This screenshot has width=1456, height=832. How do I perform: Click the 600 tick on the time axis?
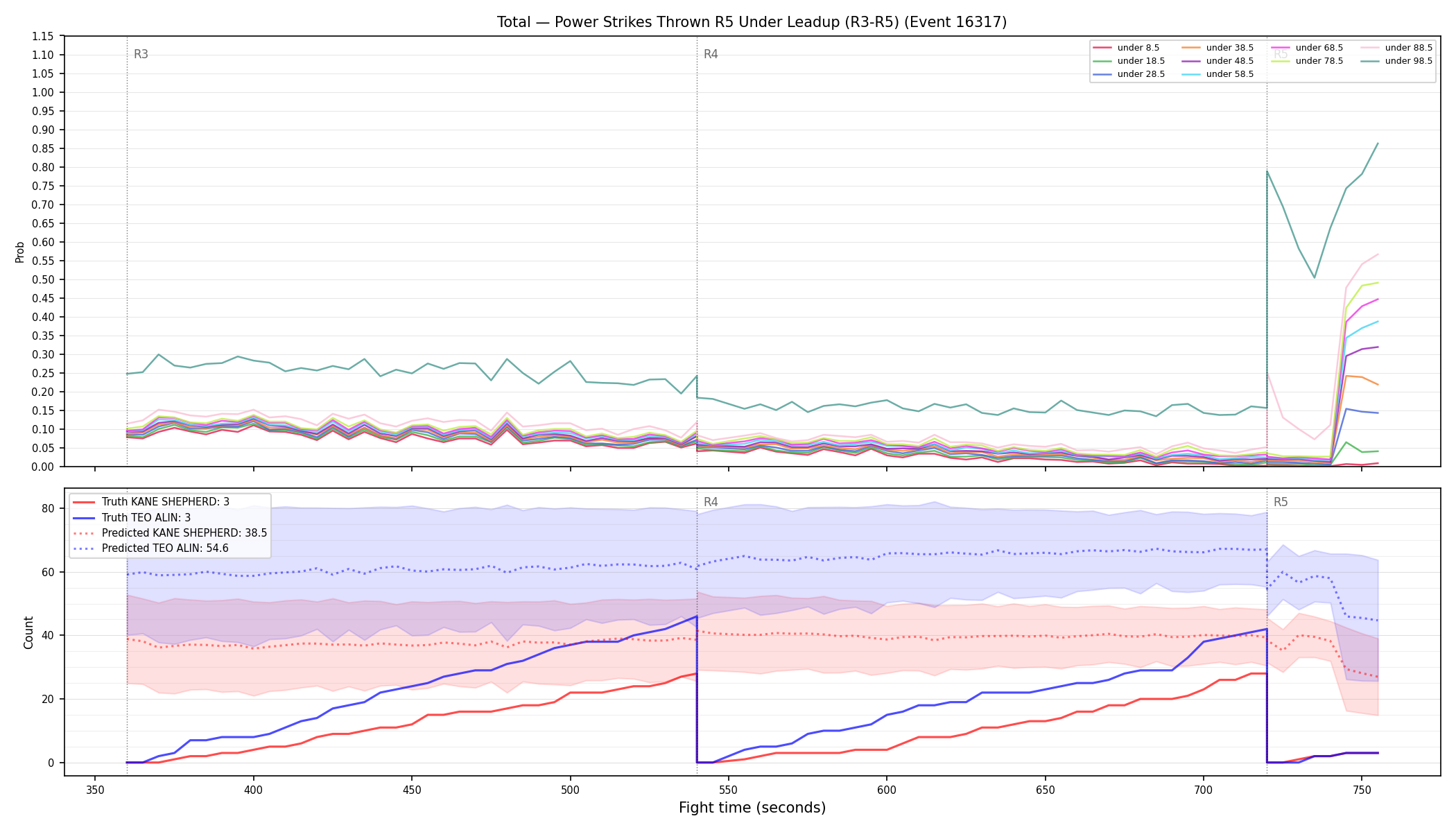(x=887, y=790)
